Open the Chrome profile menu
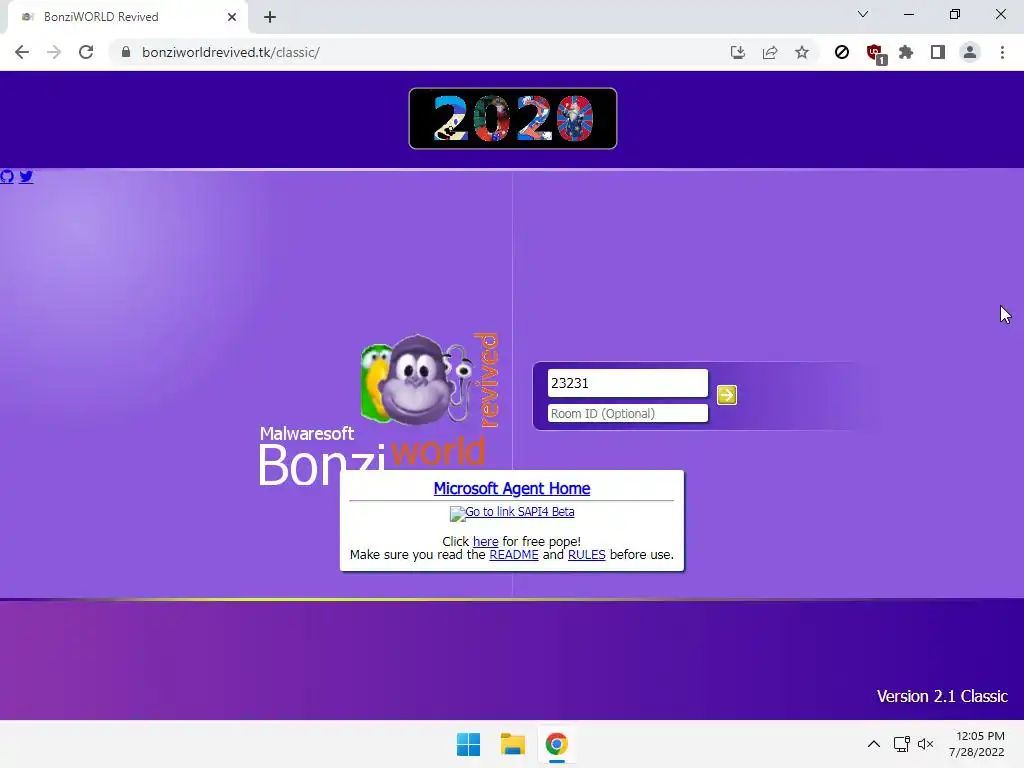Viewport: 1024px width, 768px height. [x=970, y=52]
